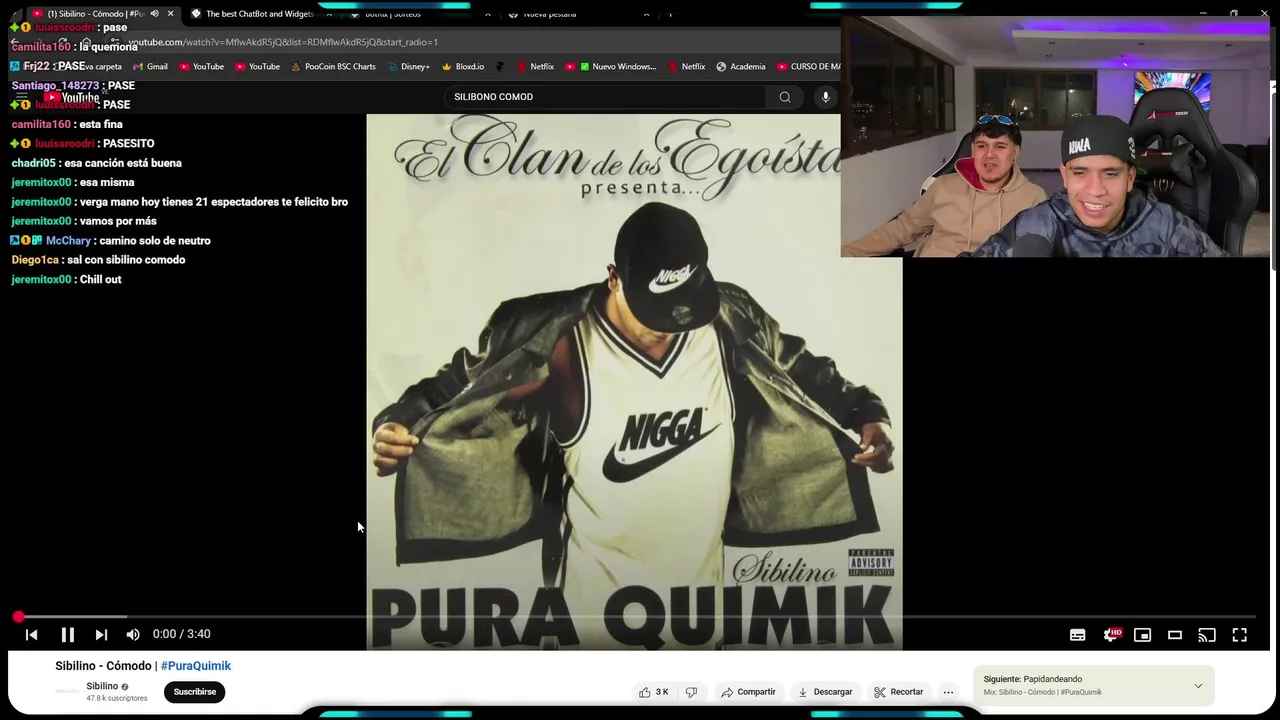This screenshot has height=720, width=1280.
Task: Mute the video with the speaker icon
Action: coord(133,634)
